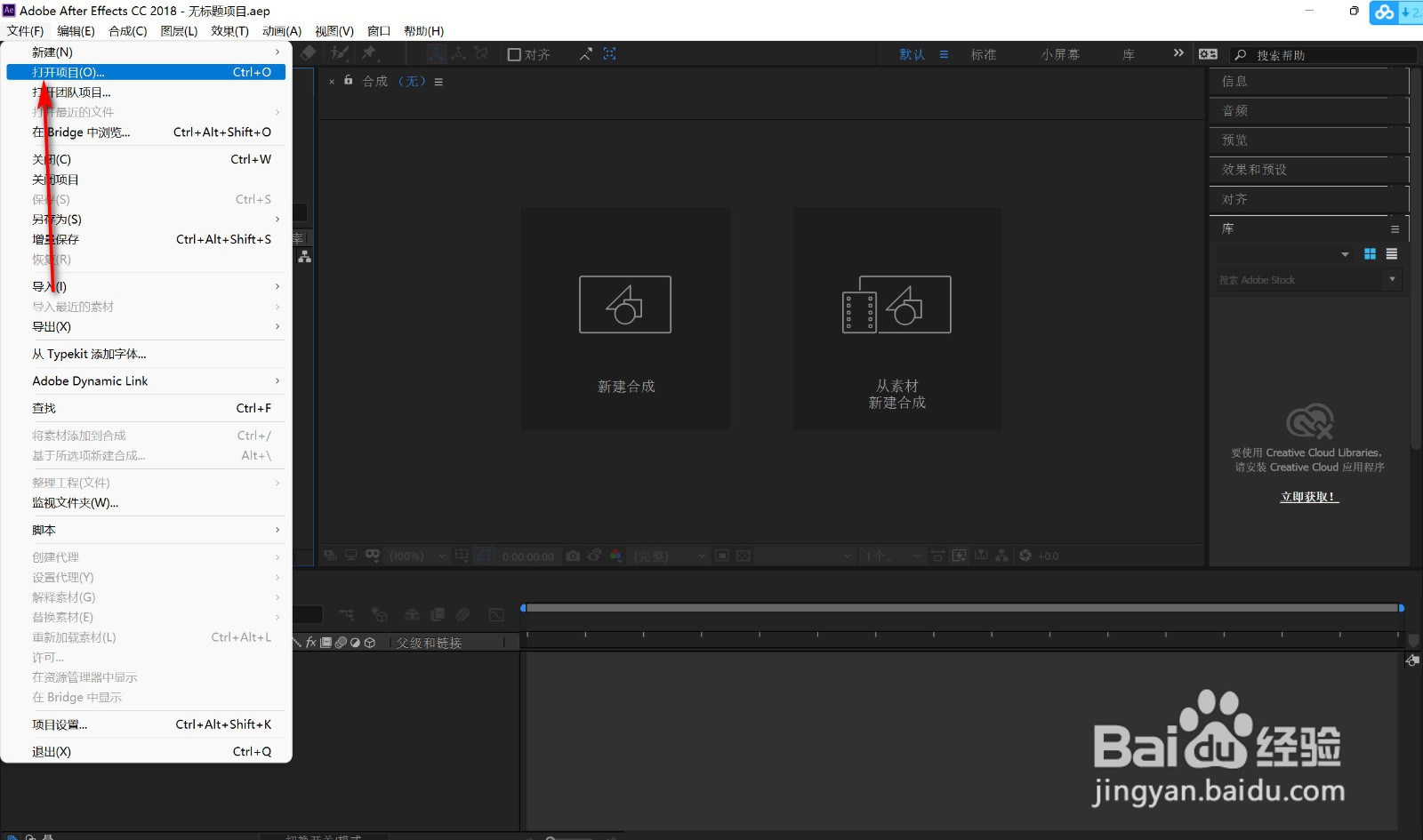Show more workspaces via double chevron
1423x840 pixels.
[1178, 53]
